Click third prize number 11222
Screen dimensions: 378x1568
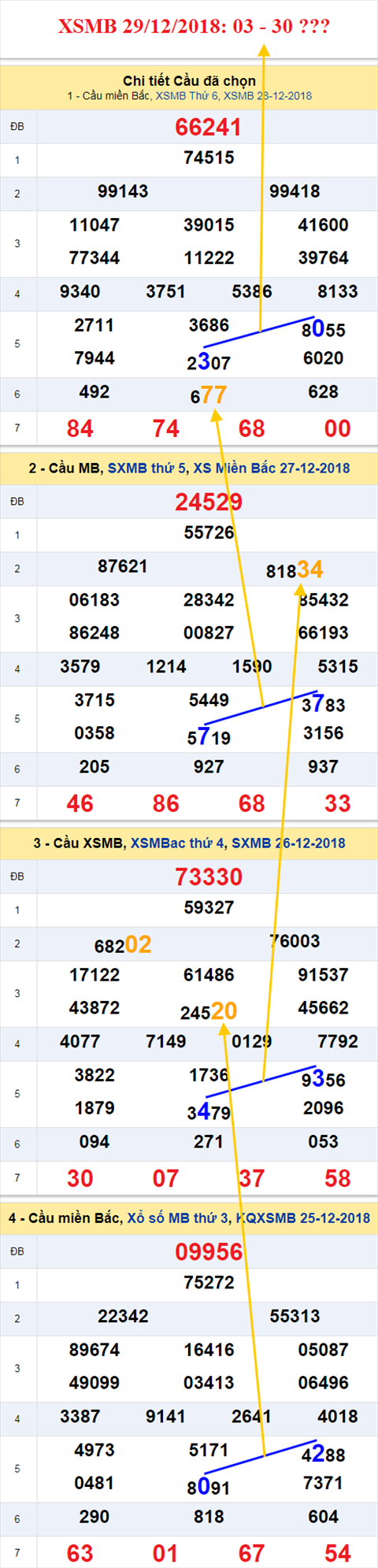pos(209,258)
